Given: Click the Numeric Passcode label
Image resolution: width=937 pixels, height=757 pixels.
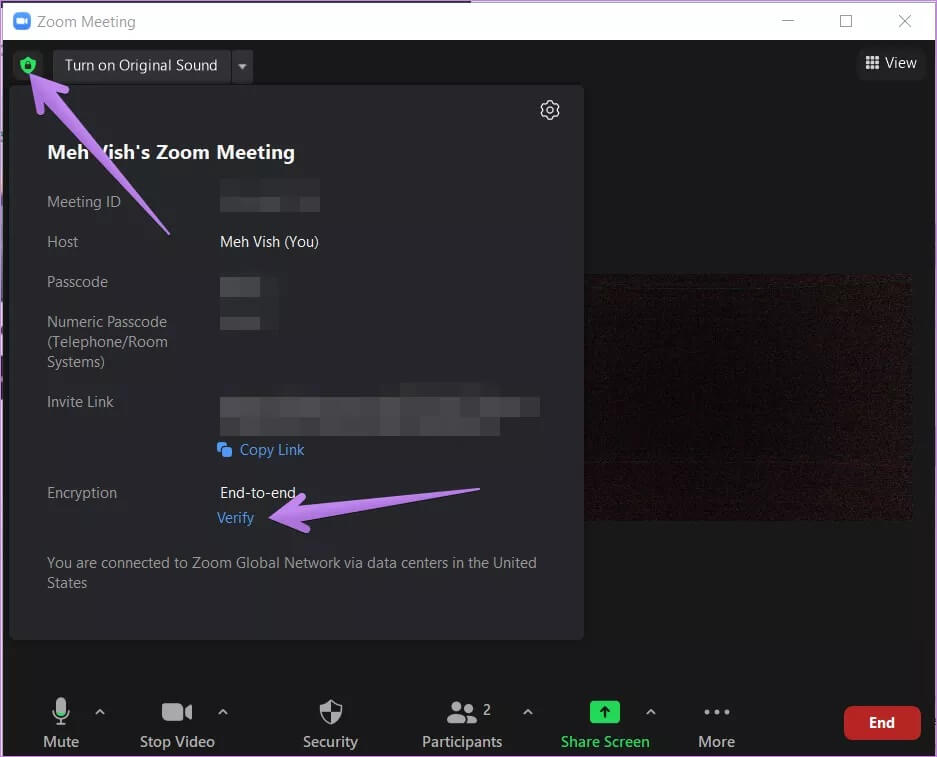Looking at the screenshot, I should tap(108, 342).
